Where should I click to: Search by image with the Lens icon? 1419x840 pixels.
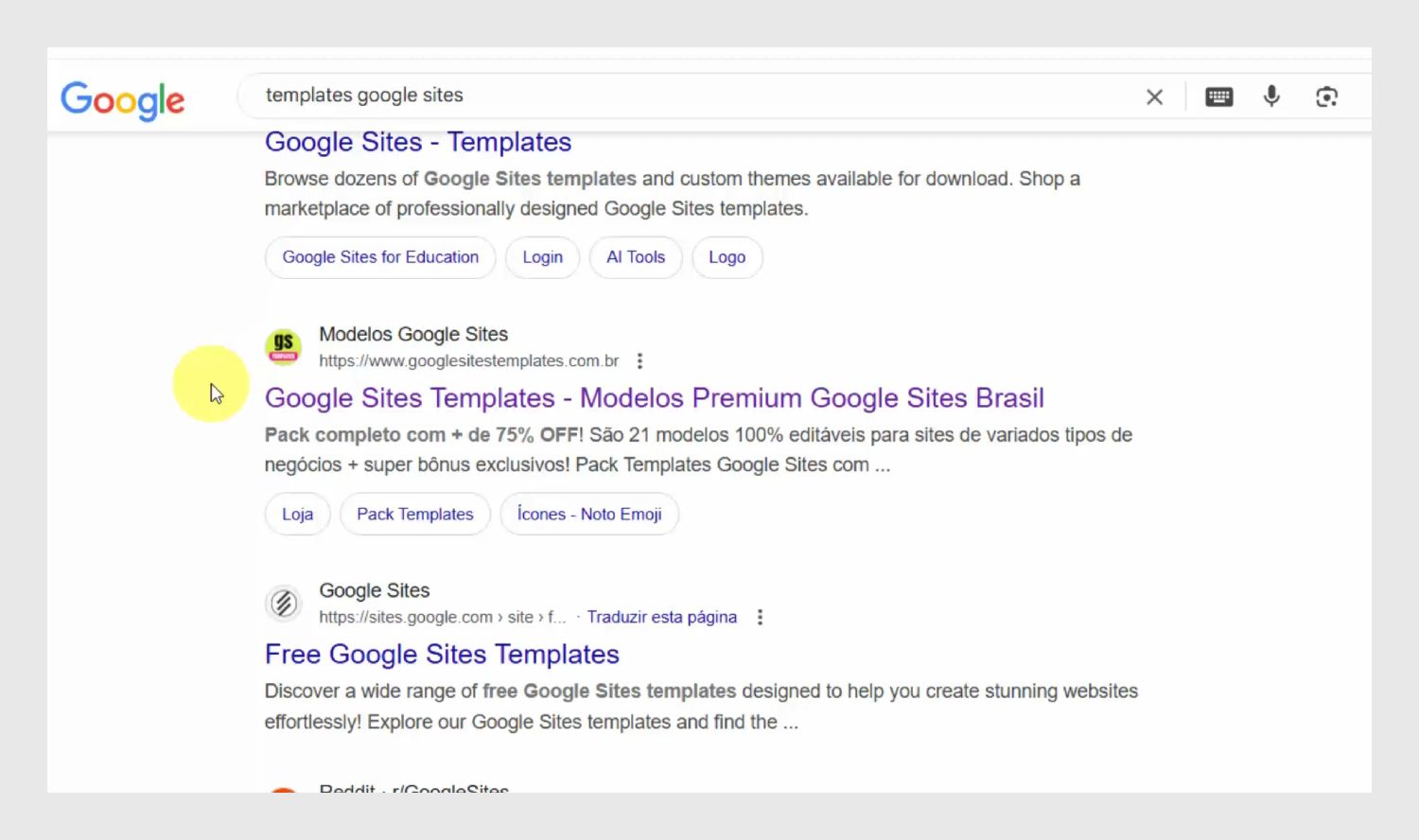click(1326, 96)
